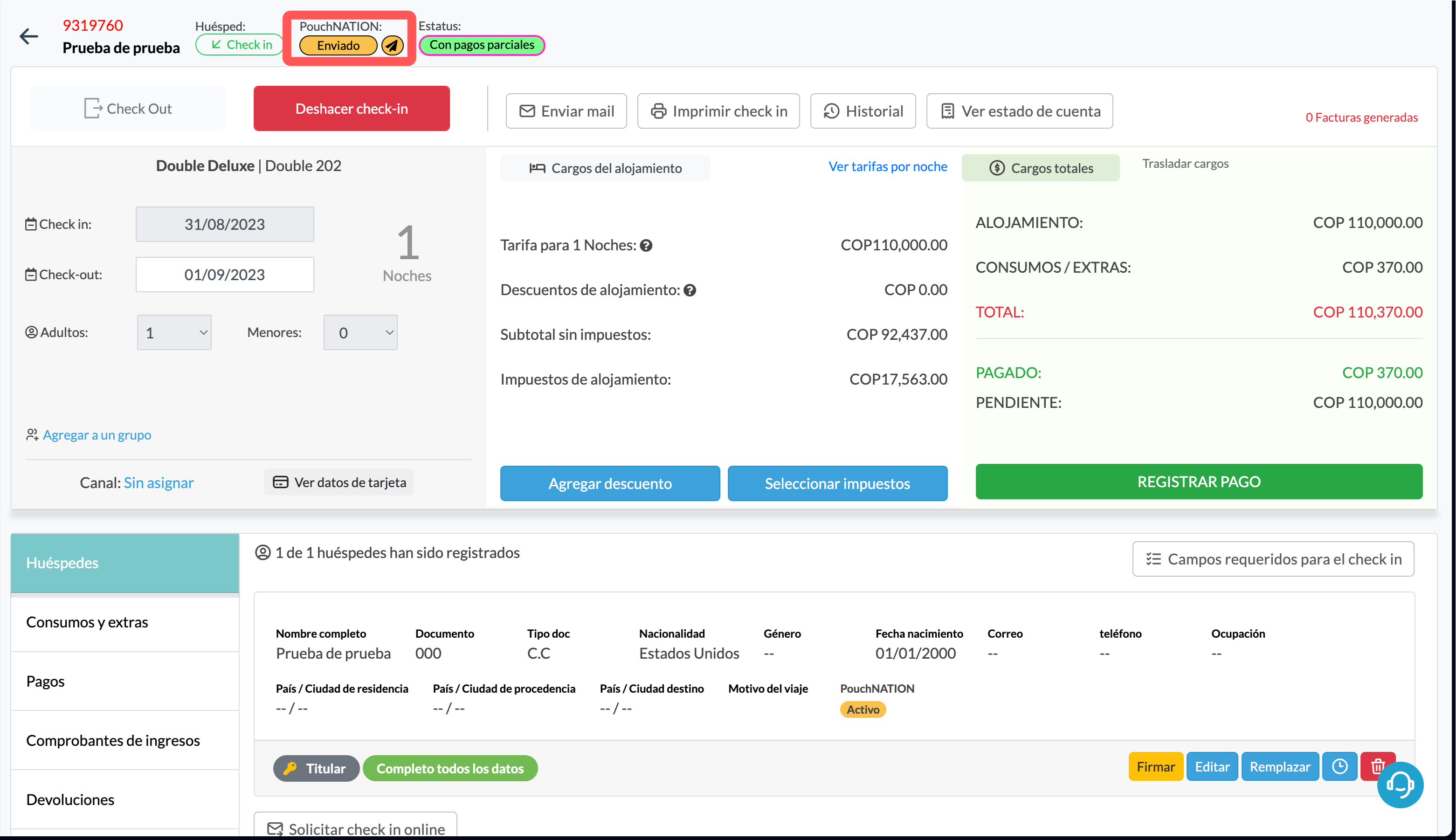Click the help icon next to Tarifa para 1 Noches
This screenshot has width=1456, height=840.
coord(646,245)
